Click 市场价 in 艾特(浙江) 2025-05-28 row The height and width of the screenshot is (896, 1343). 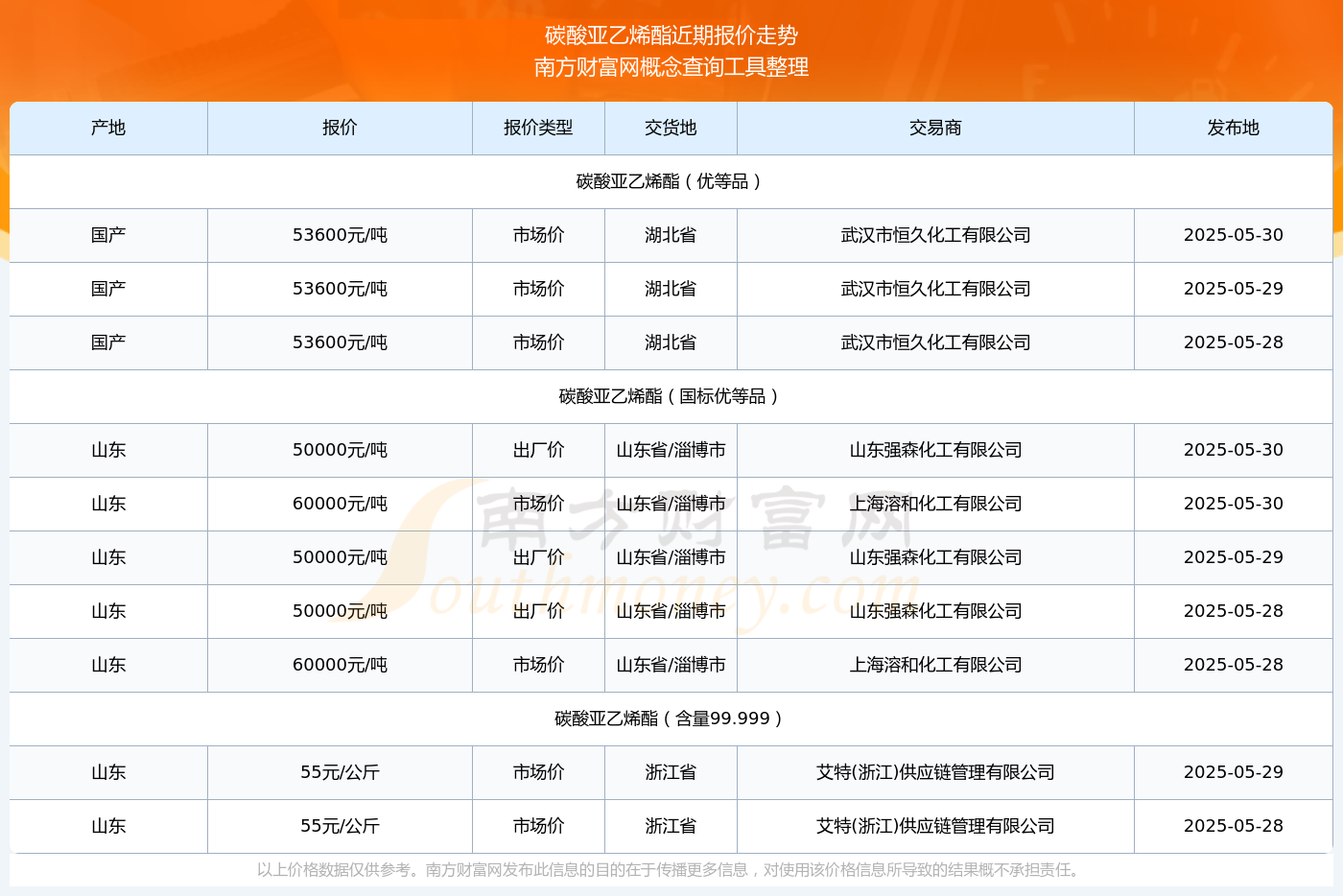click(x=538, y=826)
